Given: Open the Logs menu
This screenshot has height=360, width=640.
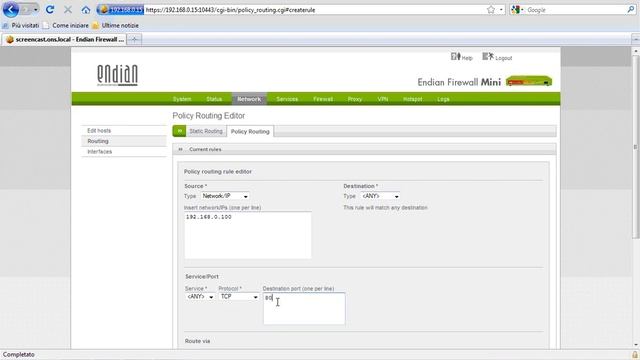Looking at the screenshot, I should pos(443,99).
